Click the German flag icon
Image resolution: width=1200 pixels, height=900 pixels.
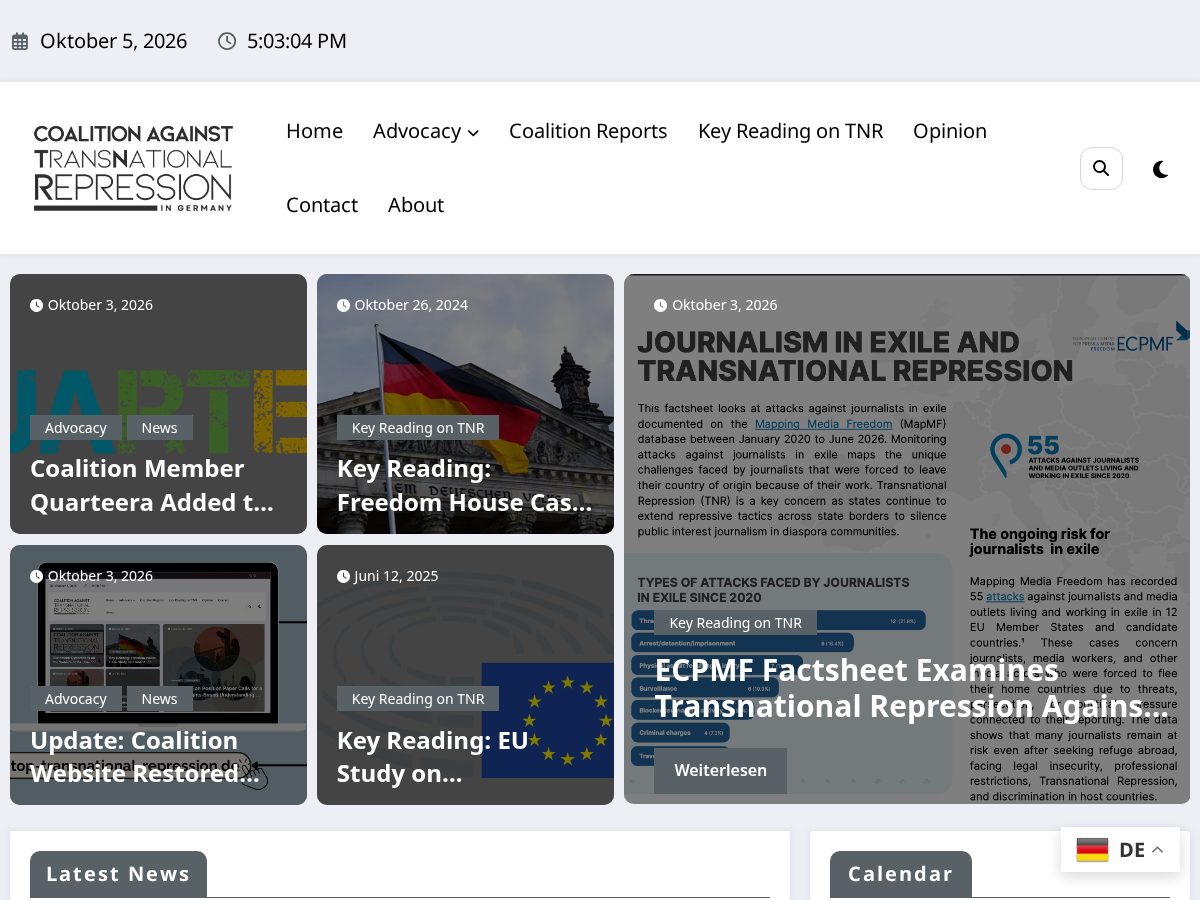coord(1092,850)
